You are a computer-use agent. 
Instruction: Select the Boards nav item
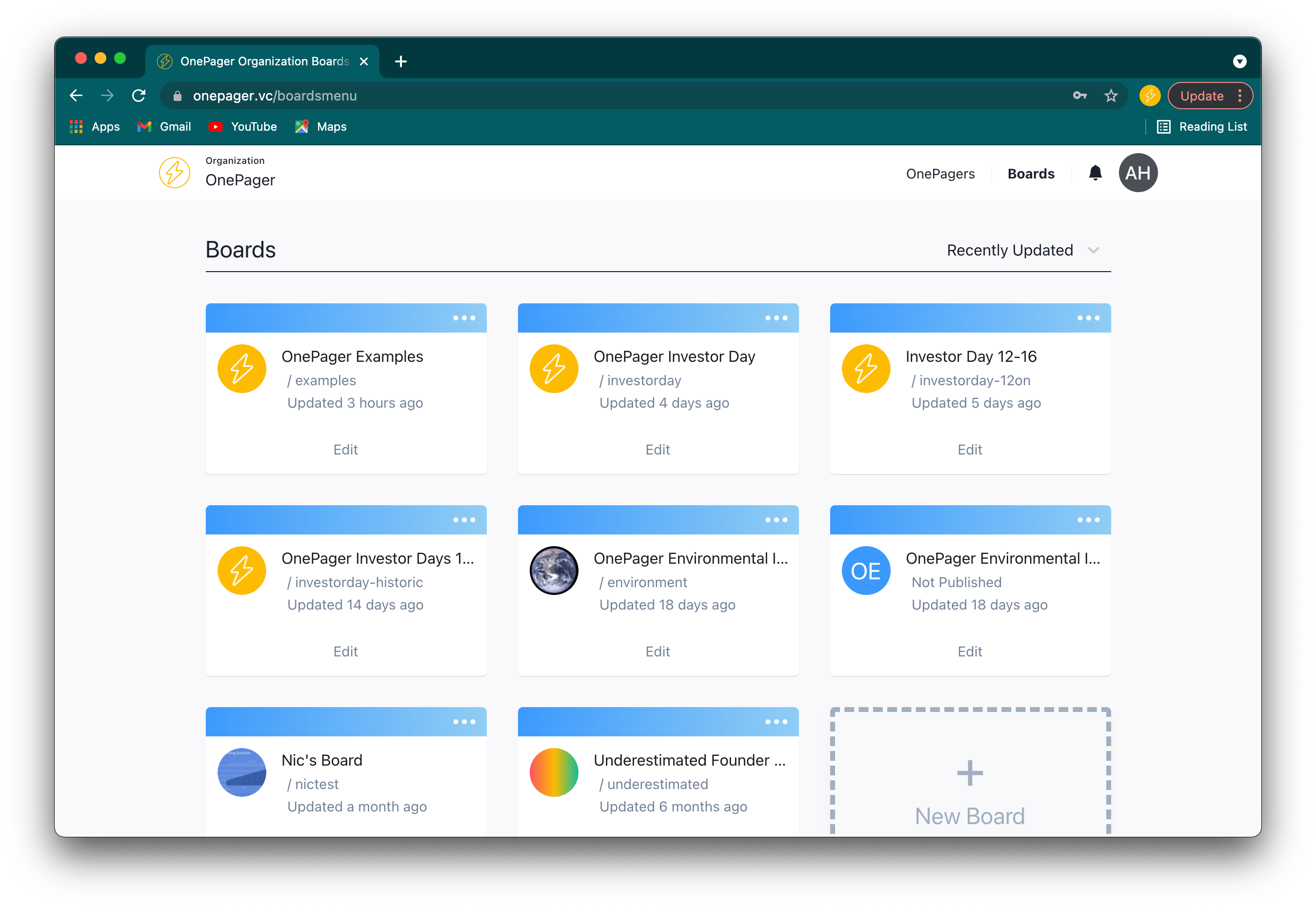(x=1031, y=174)
